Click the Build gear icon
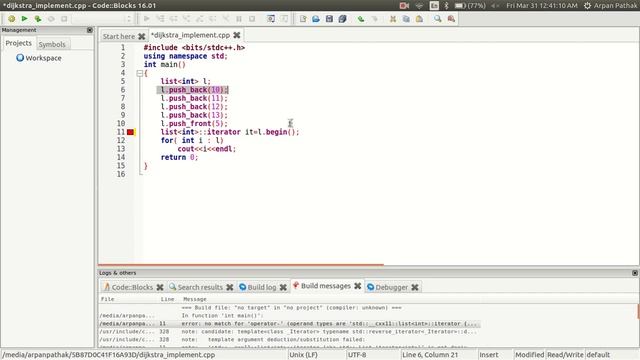The image size is (640, 360). 11,19
